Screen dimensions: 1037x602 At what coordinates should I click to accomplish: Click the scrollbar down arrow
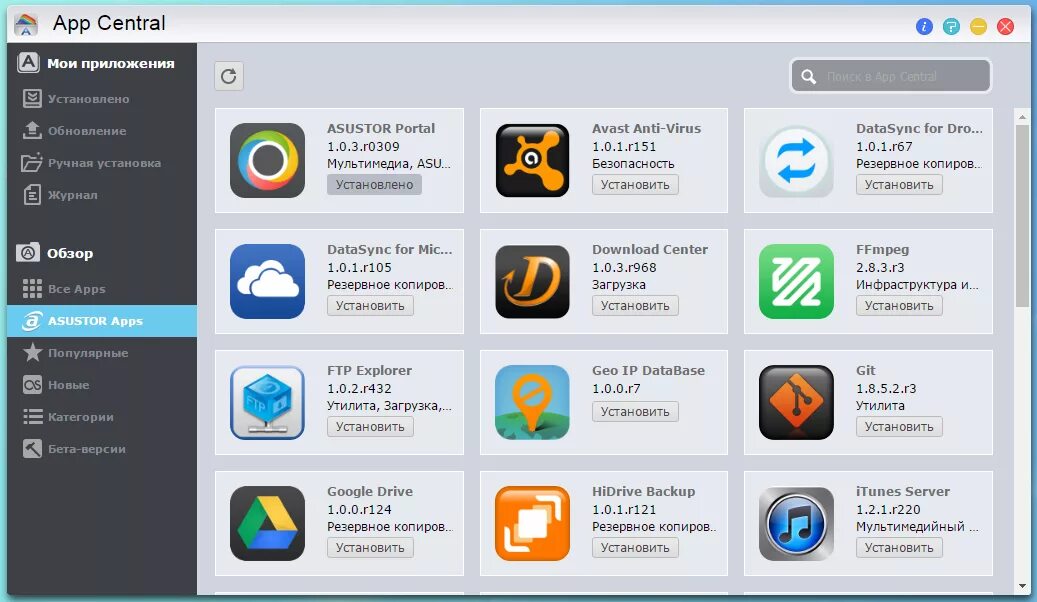coord(1022,585)
